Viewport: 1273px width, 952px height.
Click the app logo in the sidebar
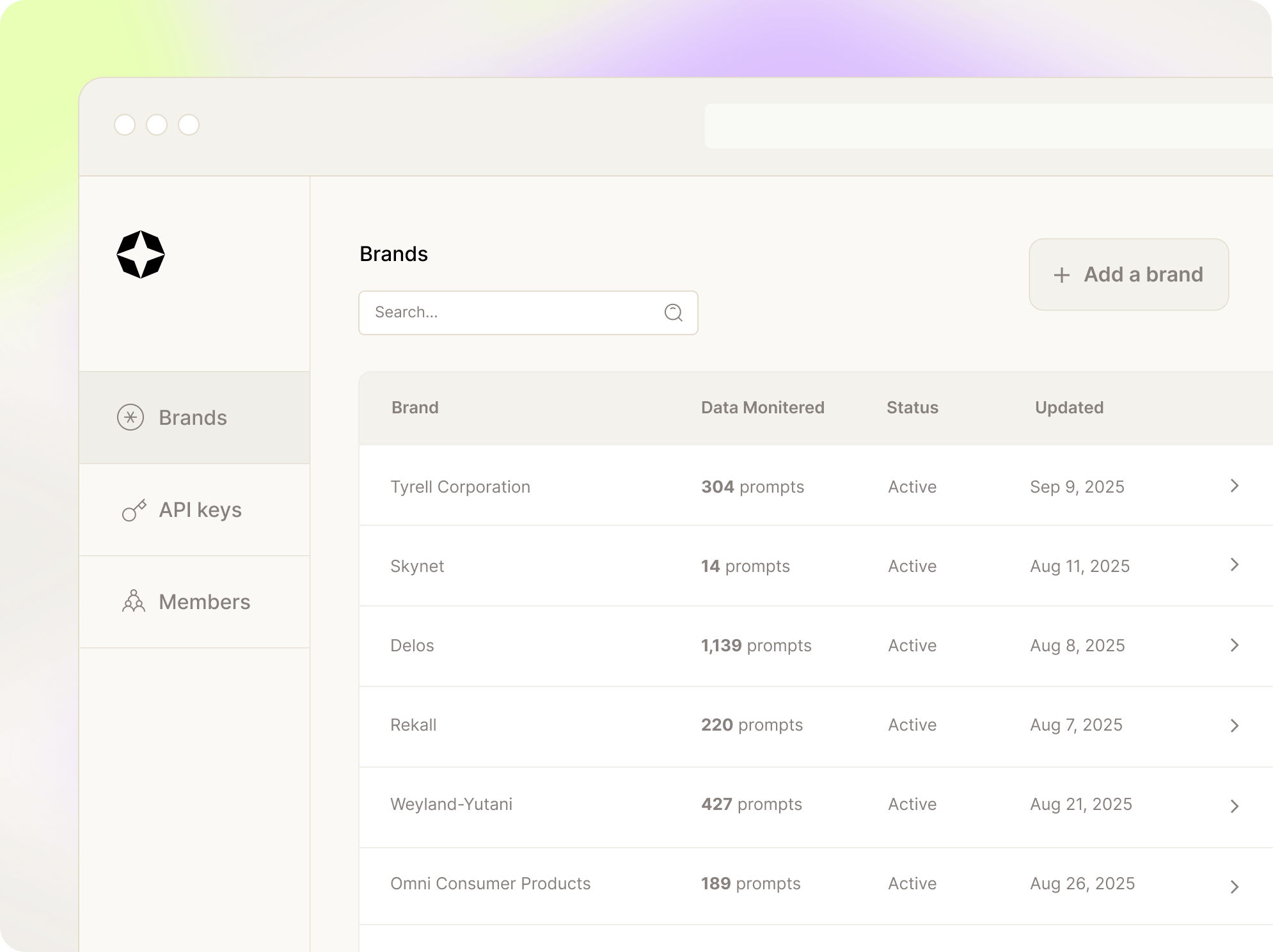click(139, 254)
